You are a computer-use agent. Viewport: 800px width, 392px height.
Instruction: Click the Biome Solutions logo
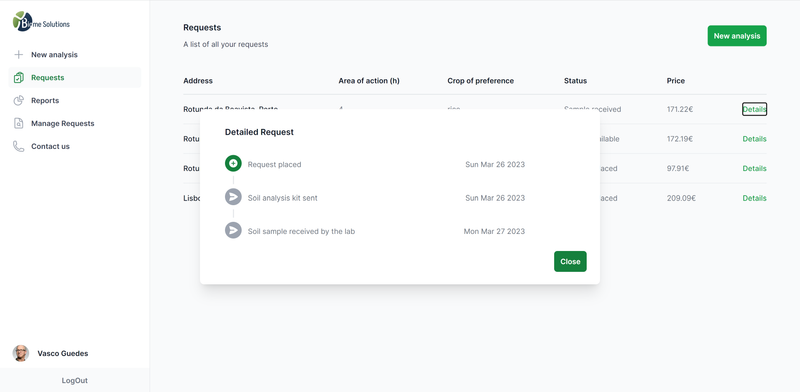pyautogui.click(x=41, y=21)
